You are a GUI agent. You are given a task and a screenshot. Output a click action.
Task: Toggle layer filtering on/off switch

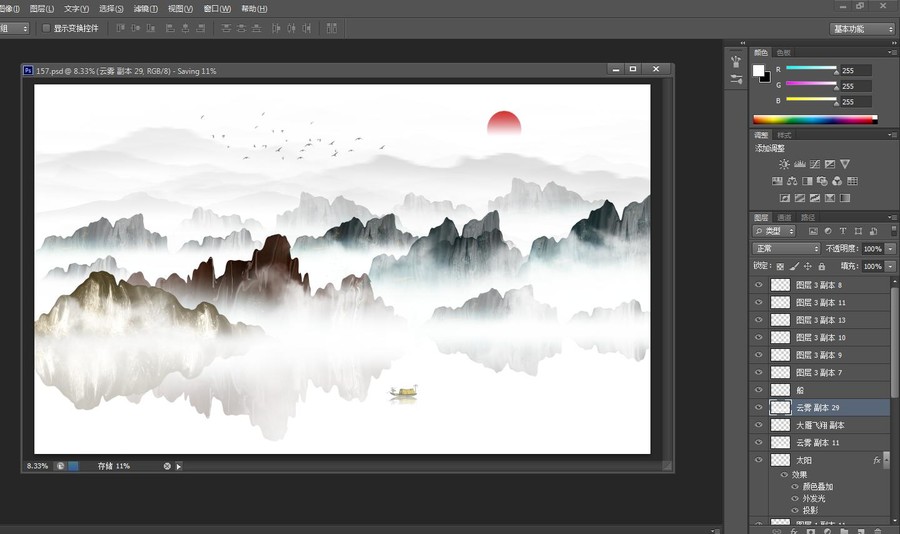pos(894,231)
